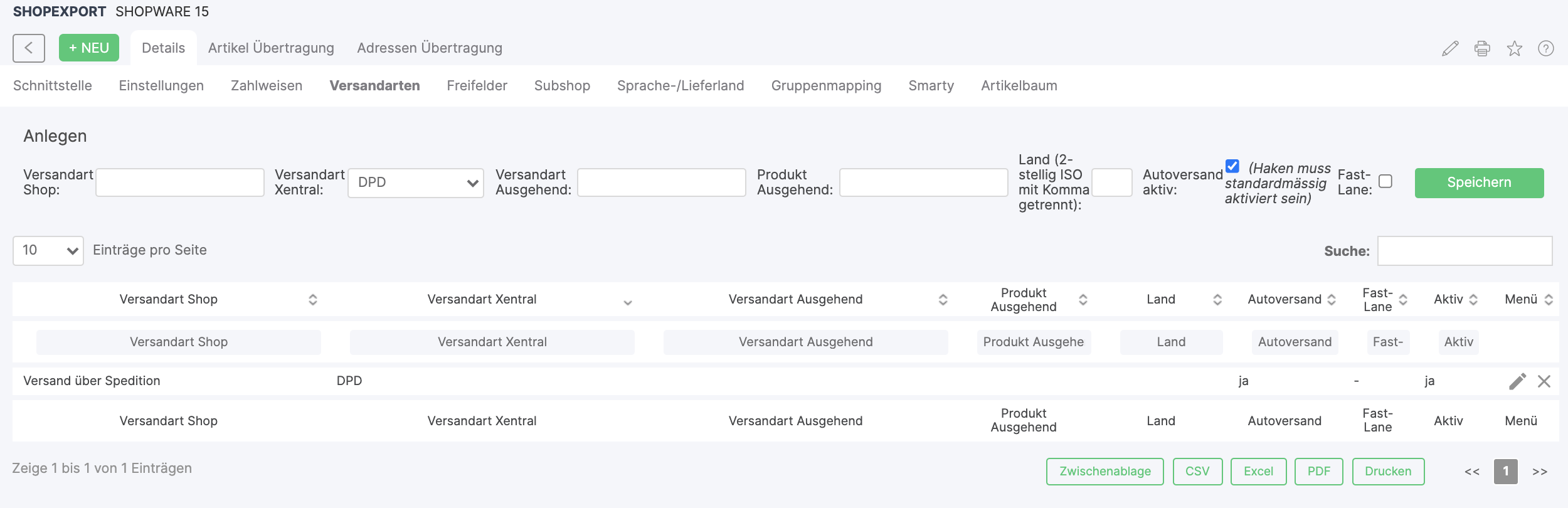Expand the entries per page dropdown
Image resolution: width=1568 pixels, height=508 pixels.
pos(48,251)
